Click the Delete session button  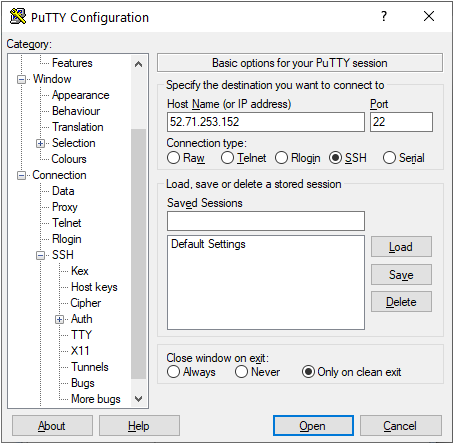point(401,302)
